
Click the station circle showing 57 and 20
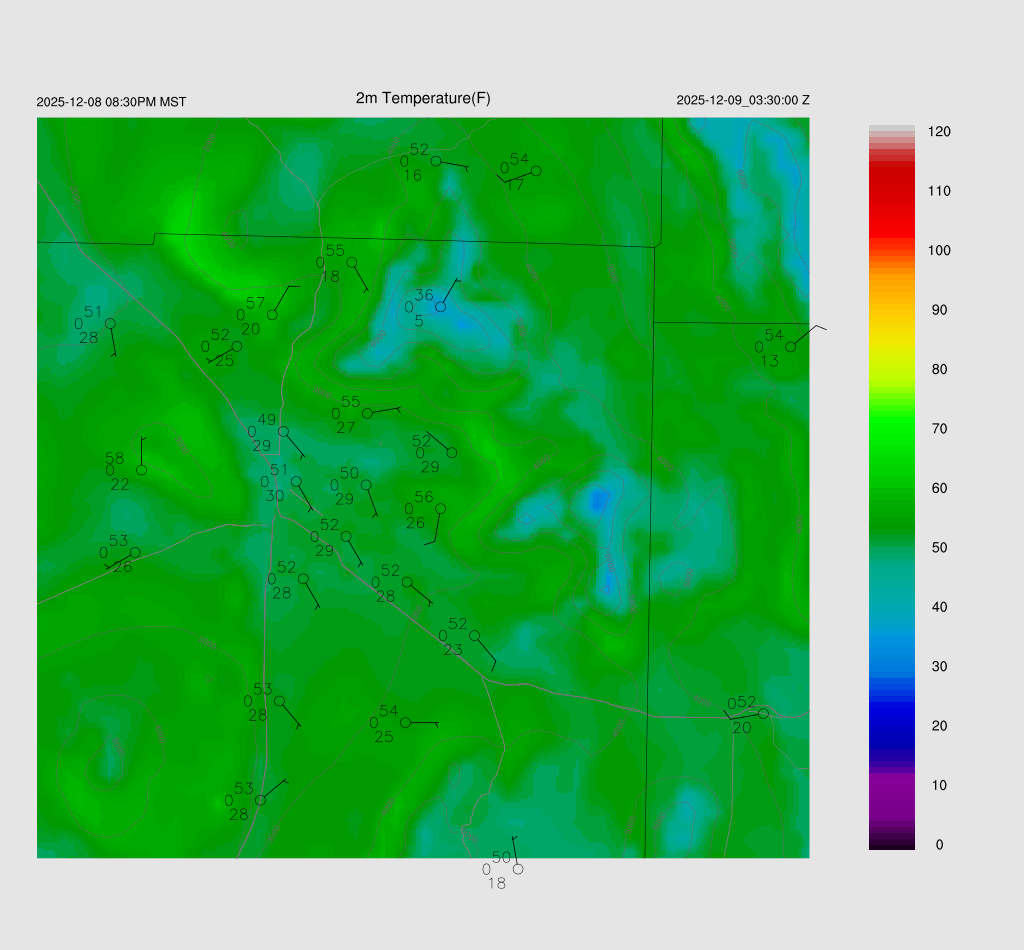(272, 315)
